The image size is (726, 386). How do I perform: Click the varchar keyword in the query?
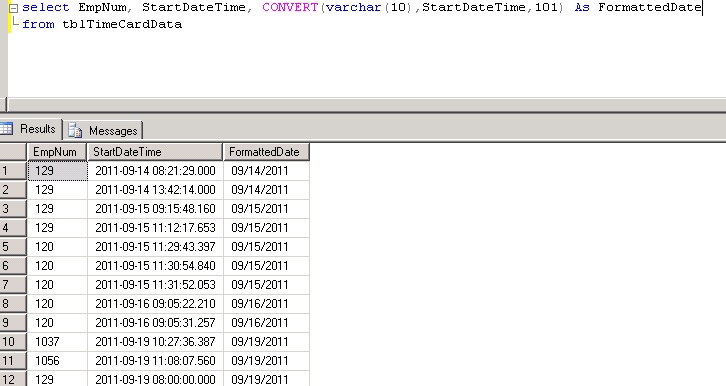pos(353,7)
